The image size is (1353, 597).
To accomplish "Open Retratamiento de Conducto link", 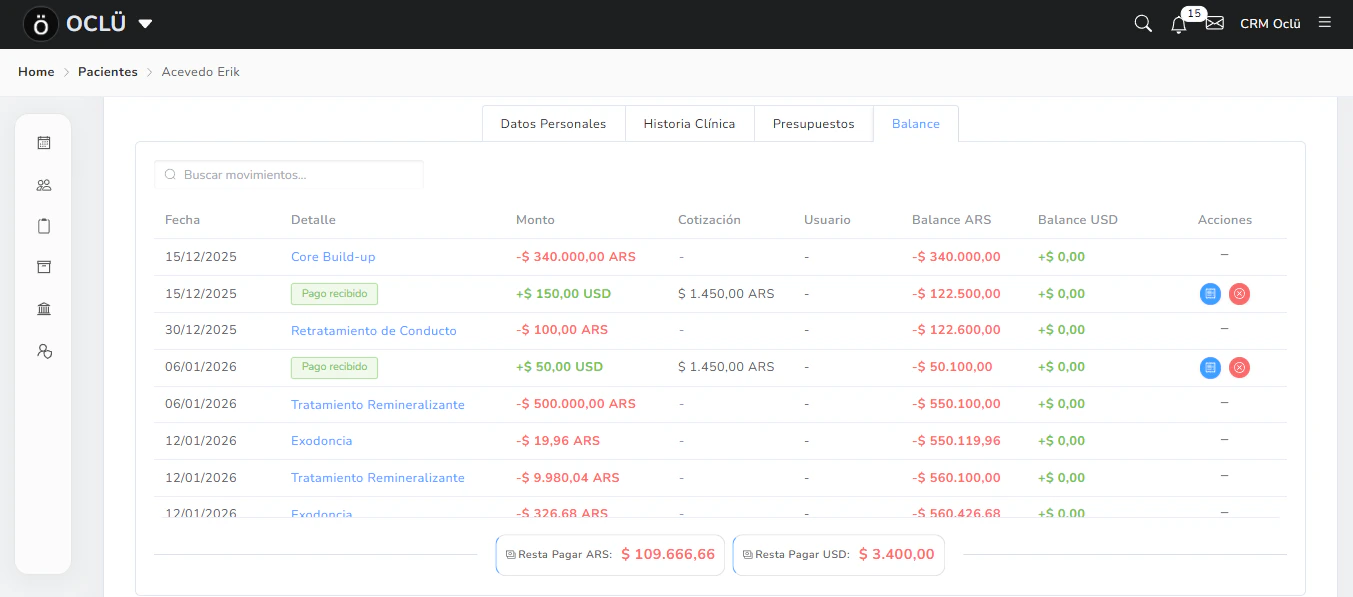I will click(x=374, y=331).
